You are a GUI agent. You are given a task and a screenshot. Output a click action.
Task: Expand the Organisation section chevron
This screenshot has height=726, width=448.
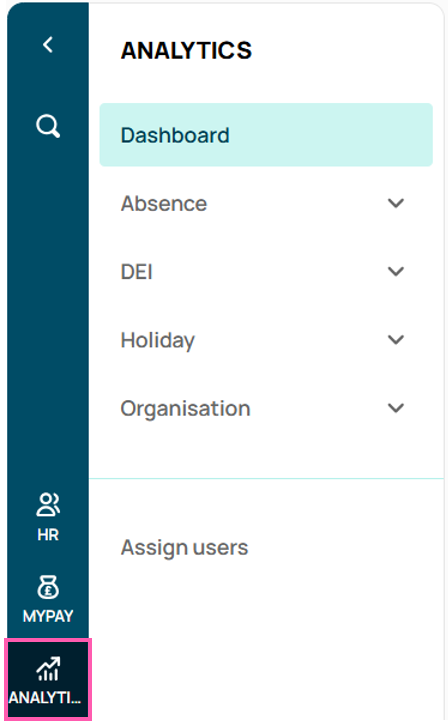pyautogui.click(x=396, y=408)
